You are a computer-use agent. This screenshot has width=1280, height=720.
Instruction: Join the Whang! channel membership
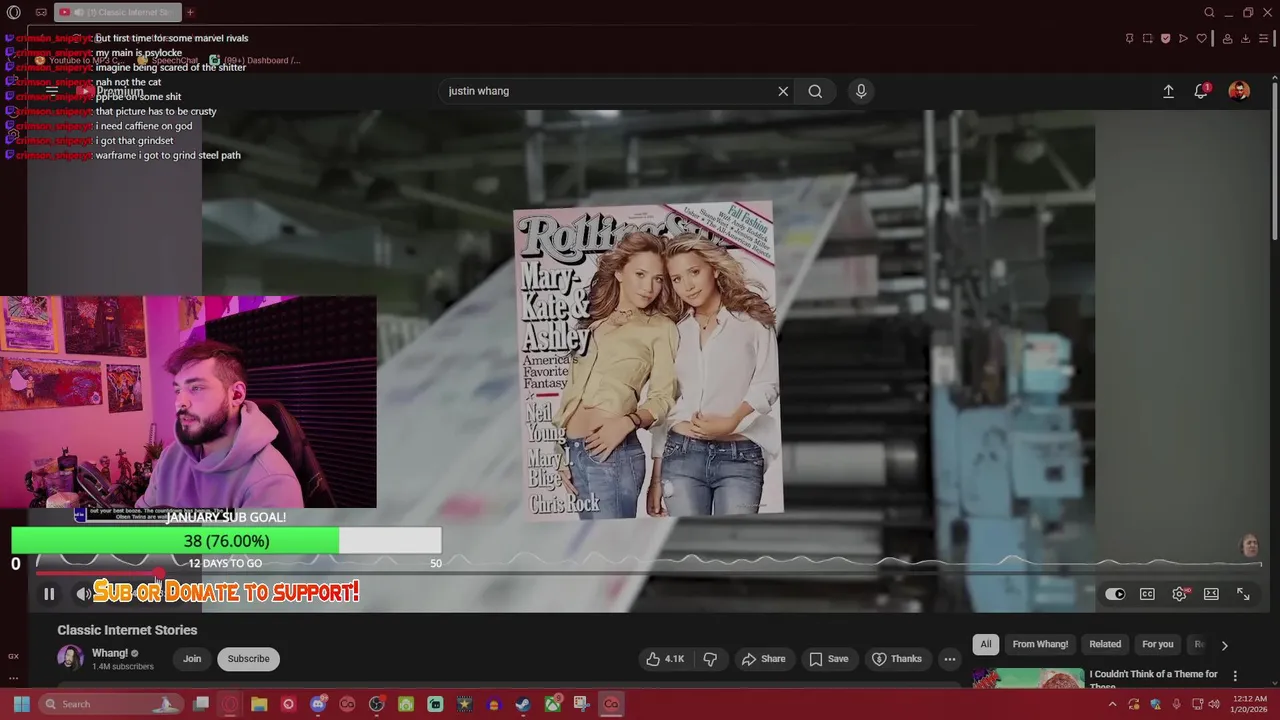[192, 659]
